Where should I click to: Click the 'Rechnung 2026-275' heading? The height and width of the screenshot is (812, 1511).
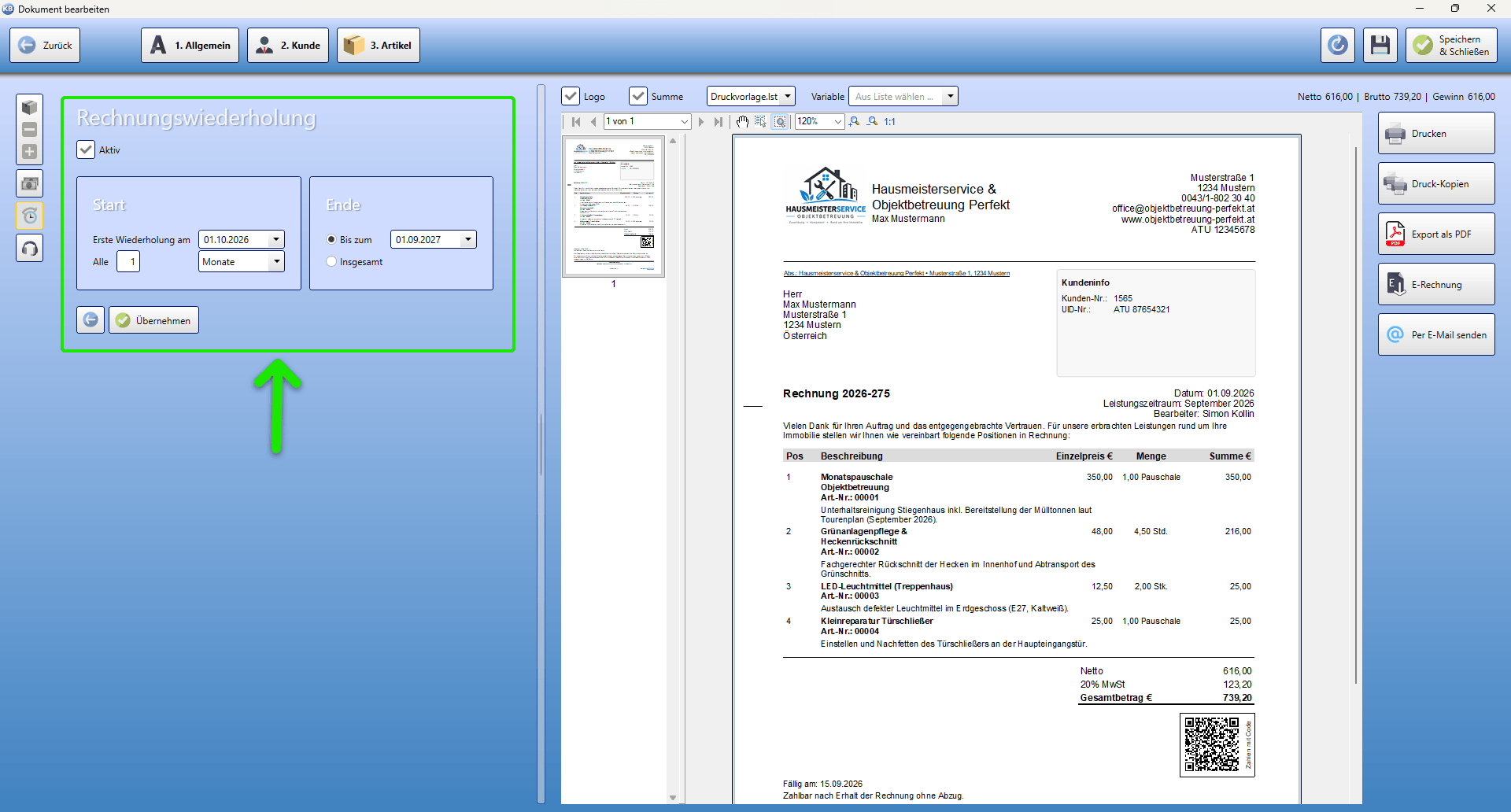click(837, 393)
